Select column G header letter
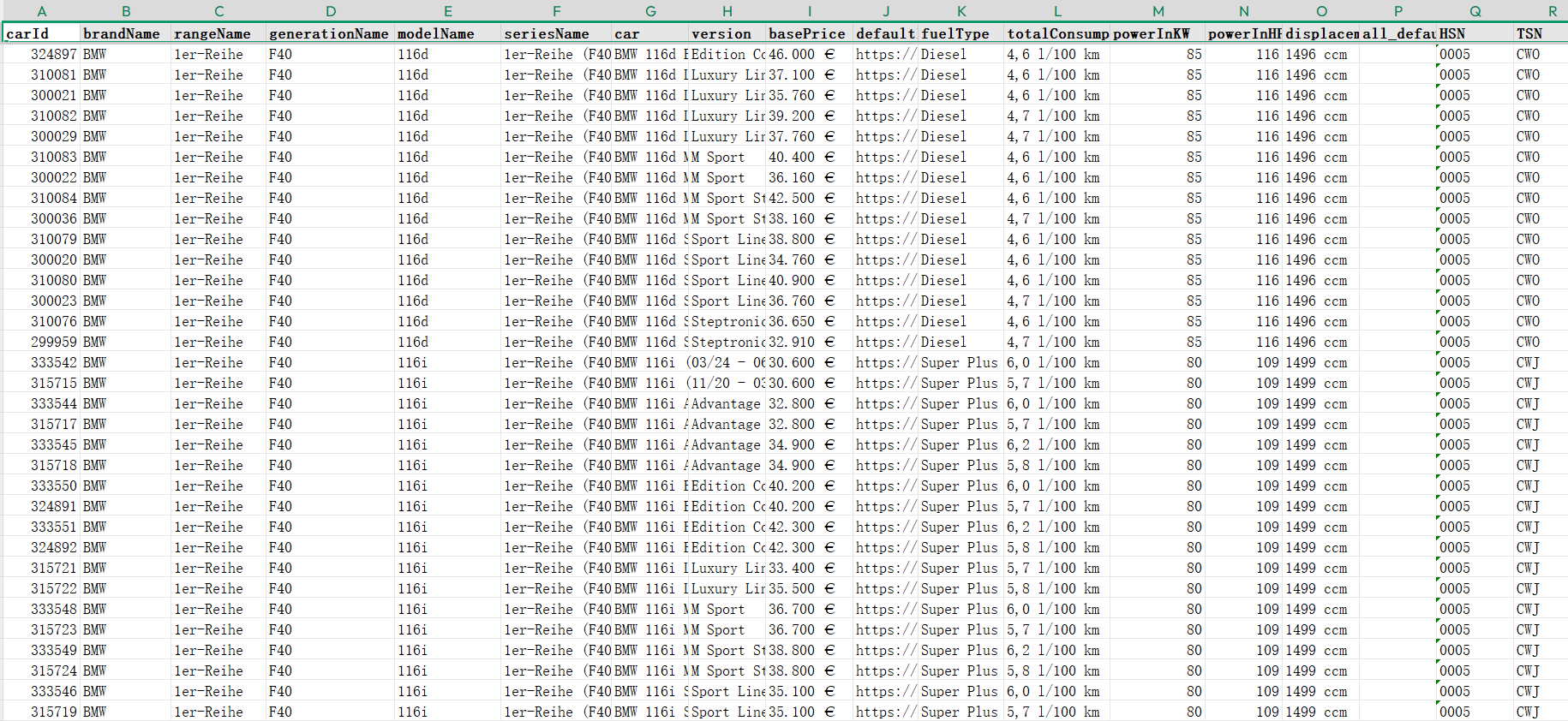Viewport: 1568px width, 721px height. click(650, 11)
